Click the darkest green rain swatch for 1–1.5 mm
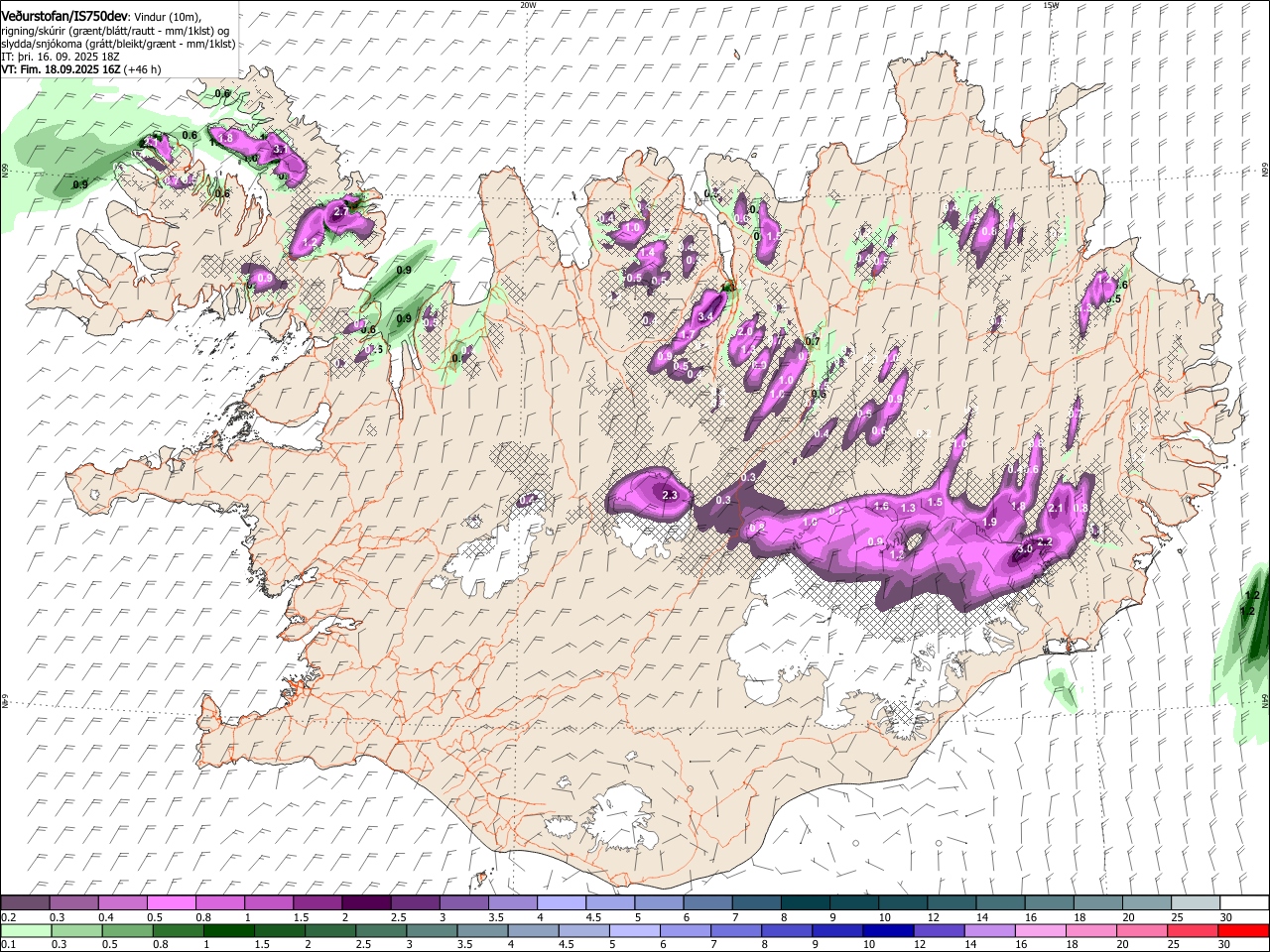 click(x=228, y=930)
